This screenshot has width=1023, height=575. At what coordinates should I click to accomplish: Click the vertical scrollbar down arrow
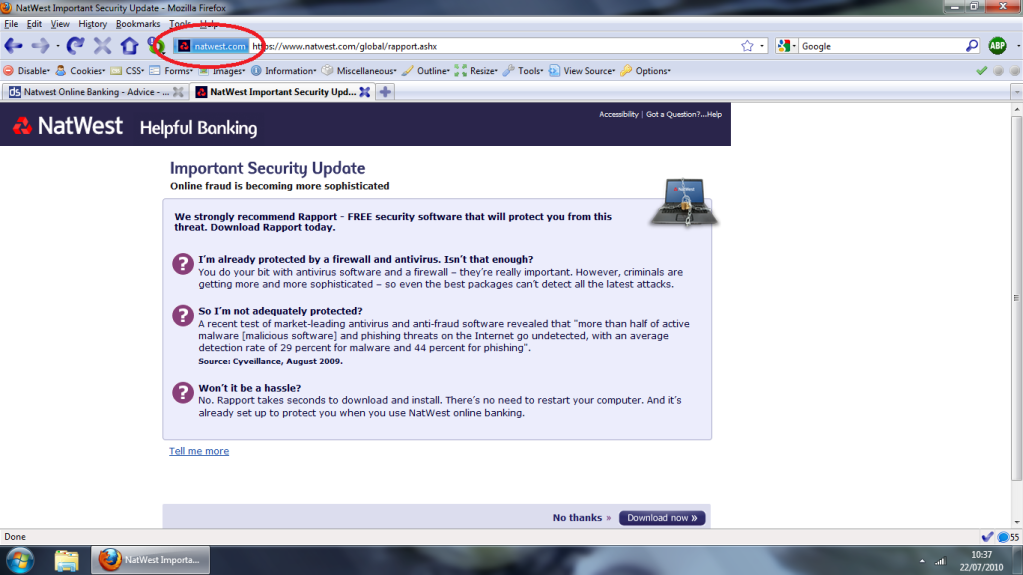pos(1016,521)
